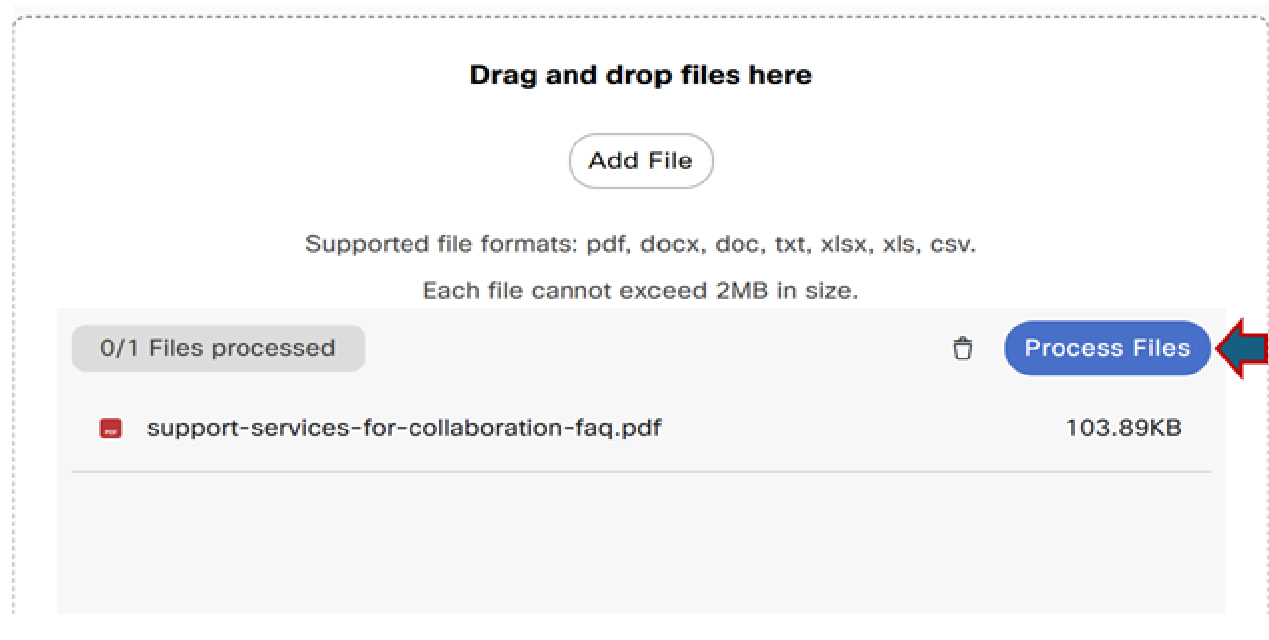The image size is (1269, 640).
Task: Click the Drag and drop files here heading
Action: [641, 76]
